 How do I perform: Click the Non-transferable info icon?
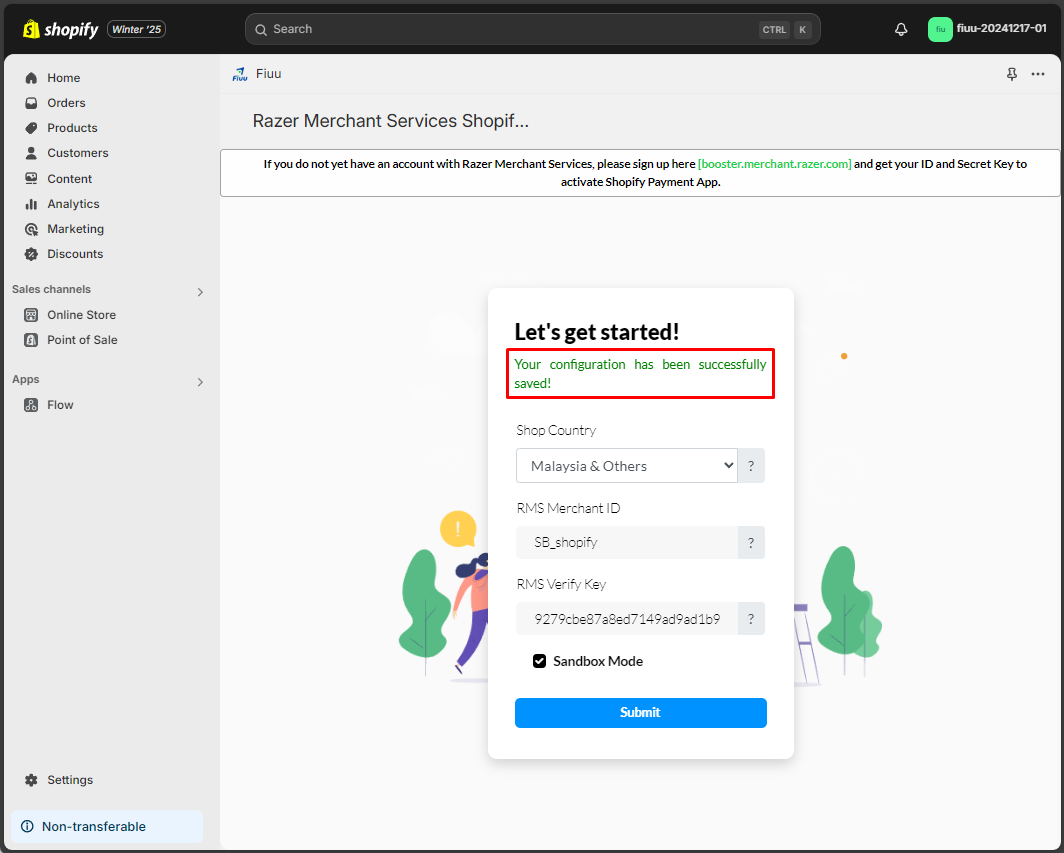pos(27,827)
